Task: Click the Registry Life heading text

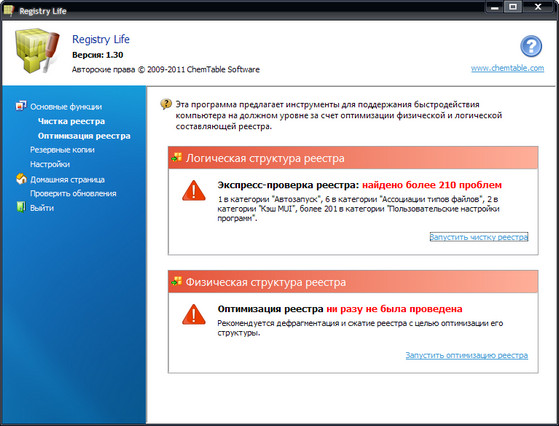Action: click(101, 39)
